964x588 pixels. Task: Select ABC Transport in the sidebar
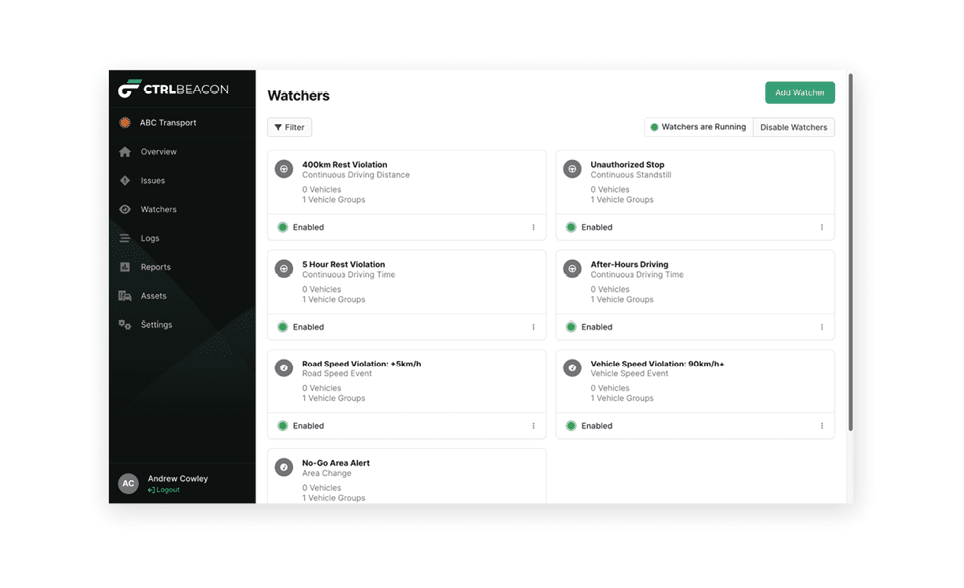(x=167, y=123)
